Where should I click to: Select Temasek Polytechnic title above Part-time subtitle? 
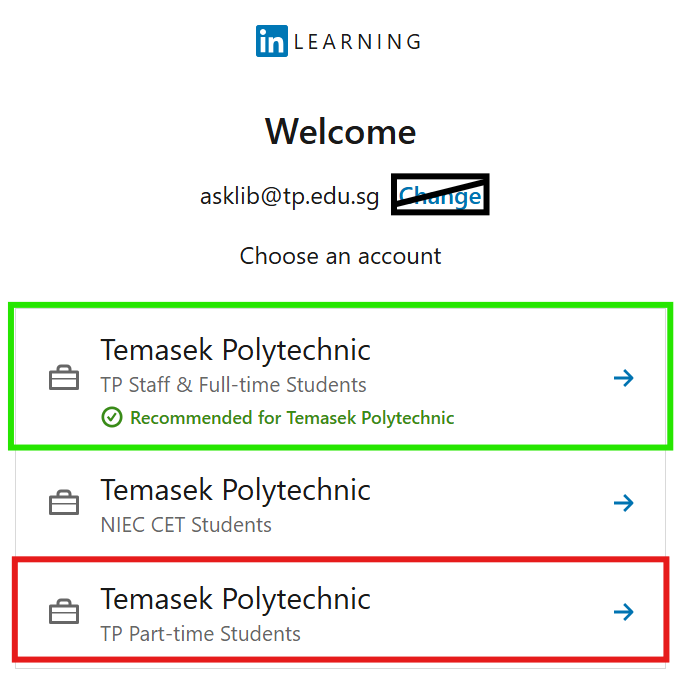(235, 599)
